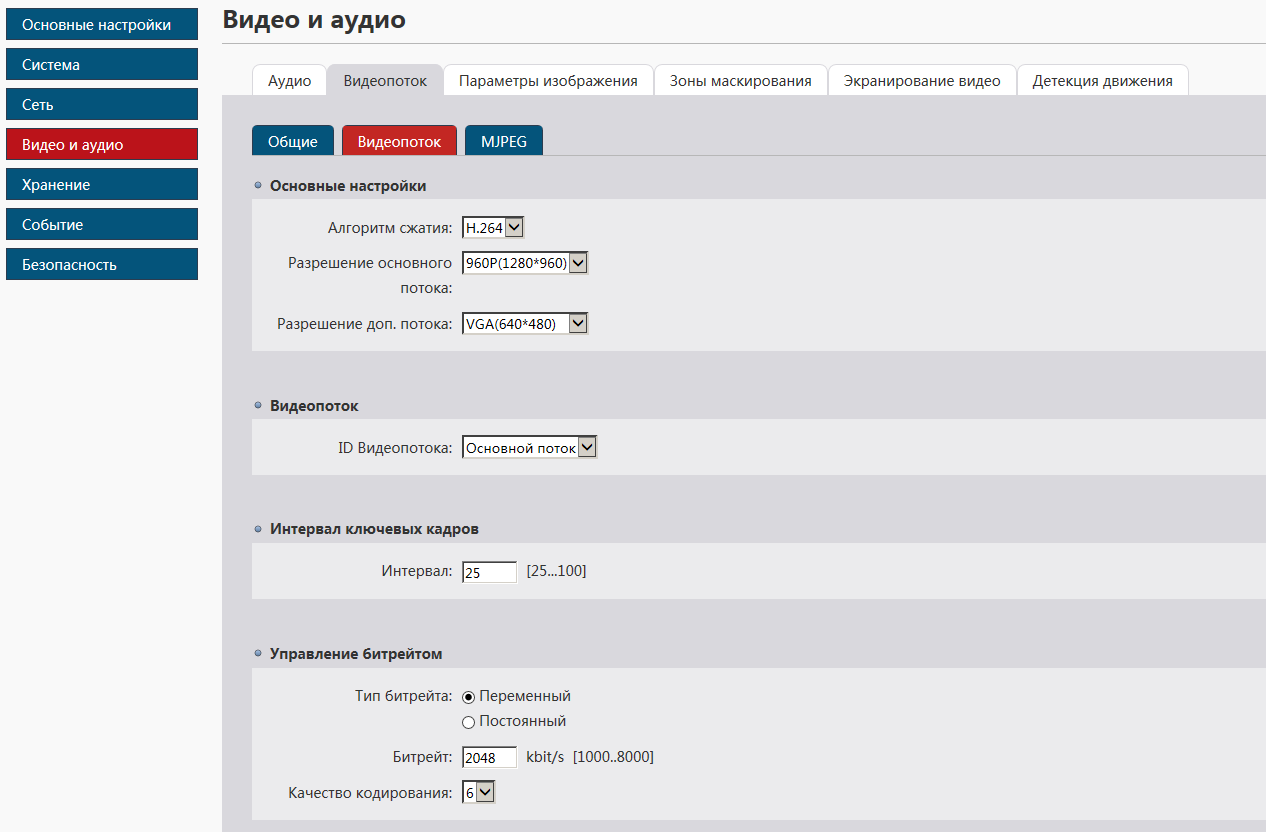The height and width of the screenshot is (832, 1266).
Task: Click the [25...100] range hint text
Action: point(556,571)
